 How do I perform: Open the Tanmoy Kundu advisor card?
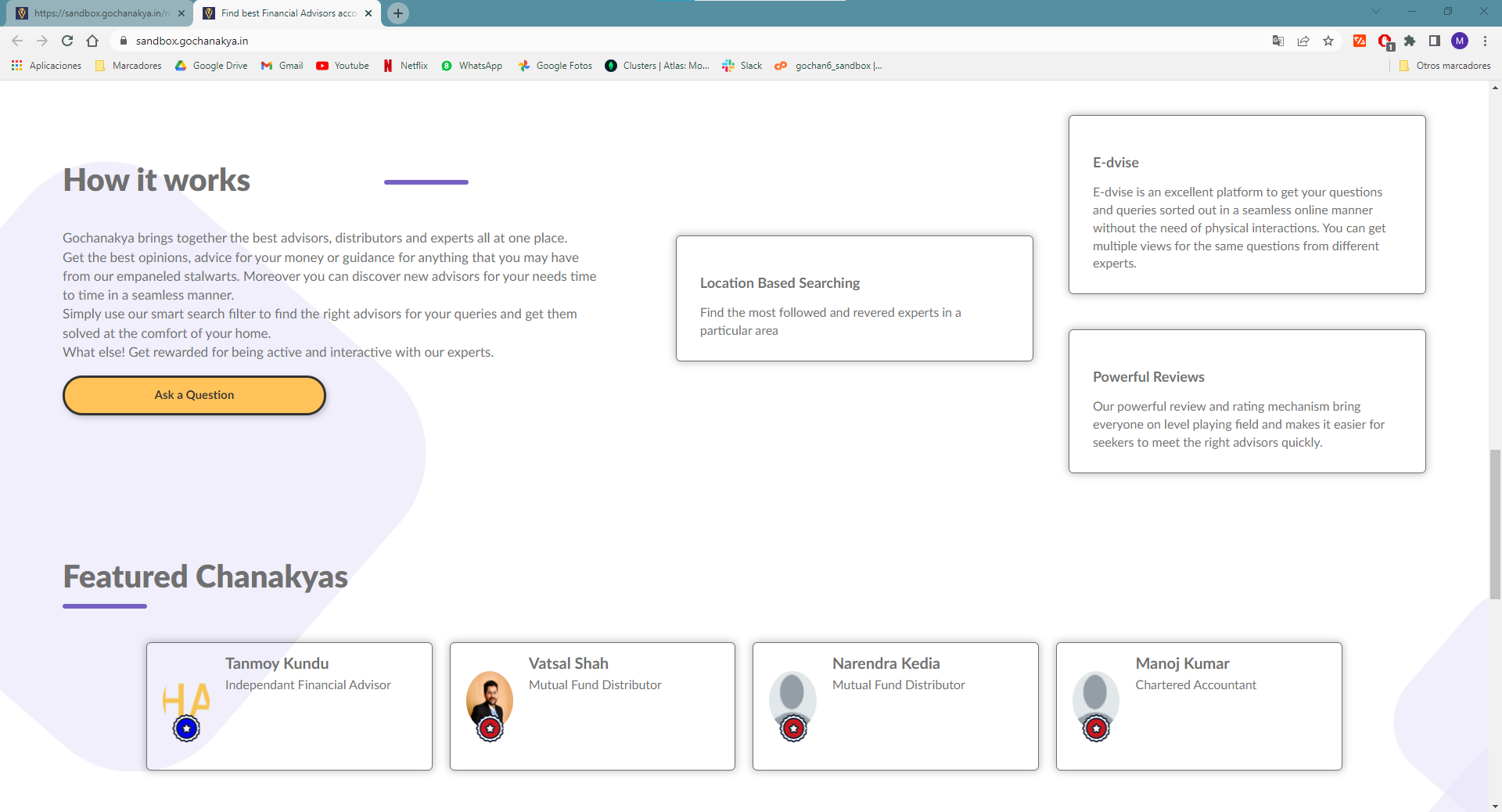point(289,706)
